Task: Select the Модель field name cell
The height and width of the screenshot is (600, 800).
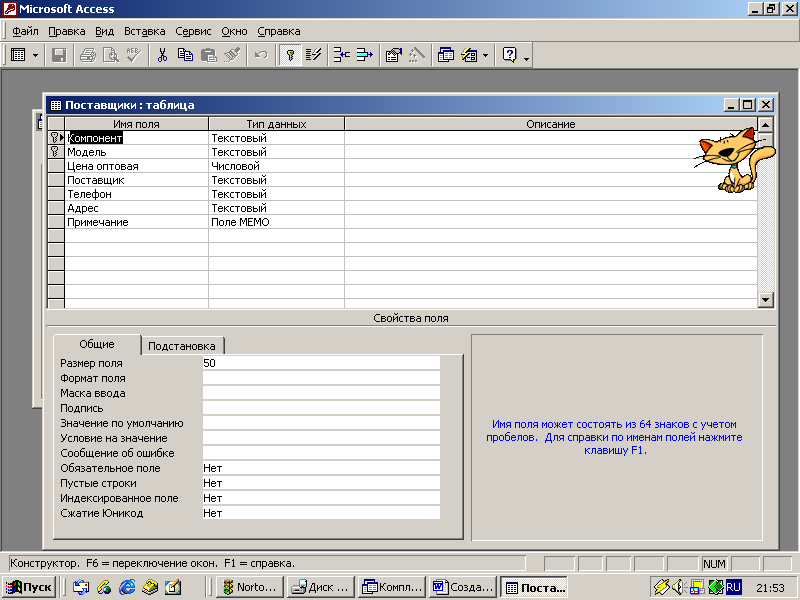Action: [x=137, y=152]
